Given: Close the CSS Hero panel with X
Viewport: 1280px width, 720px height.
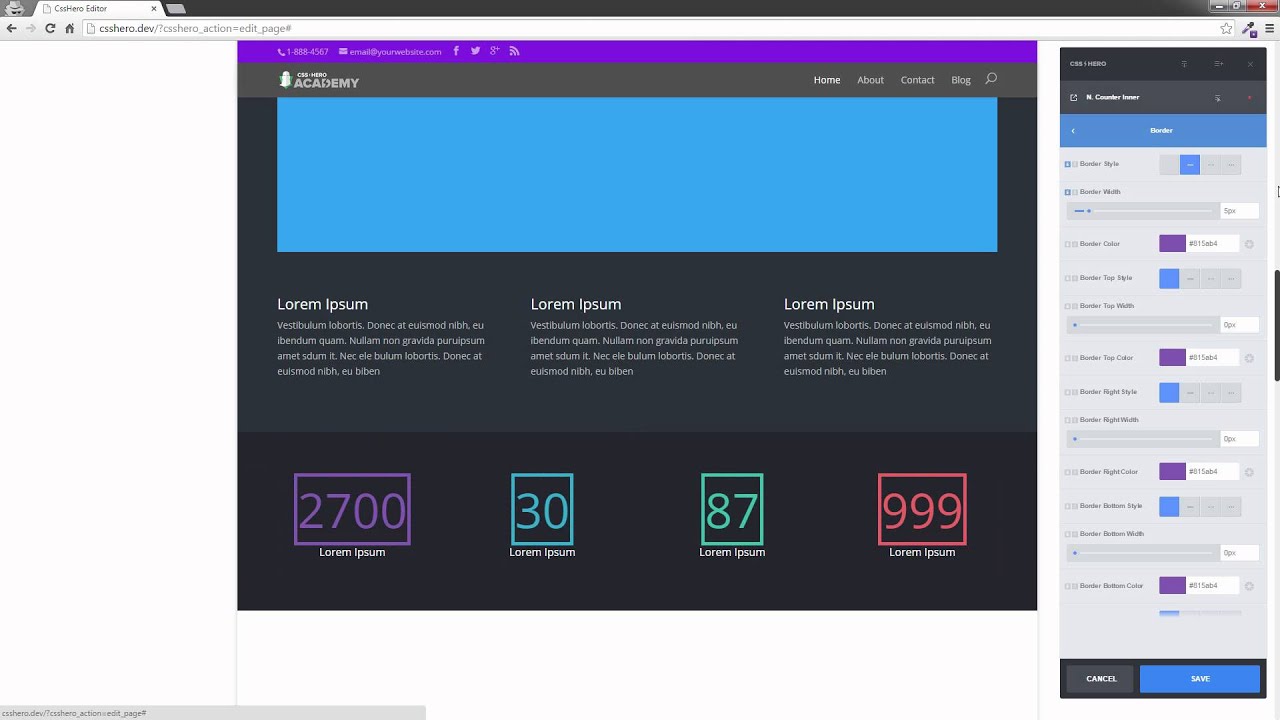Looking at the screenshot, I should (x=1250, y=64).
